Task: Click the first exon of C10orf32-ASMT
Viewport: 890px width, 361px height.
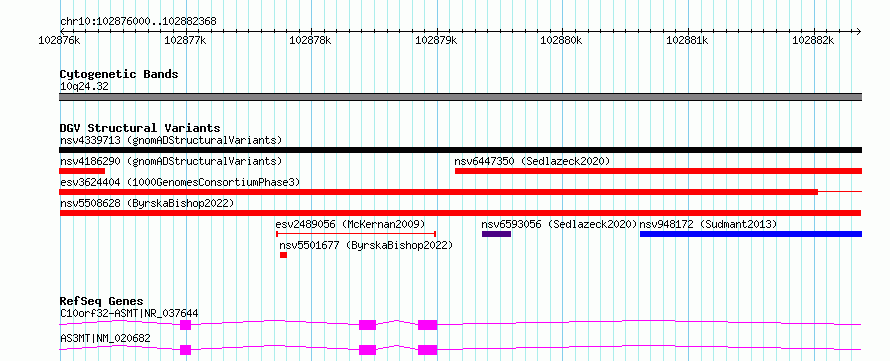Action: (x=186, y=325)
